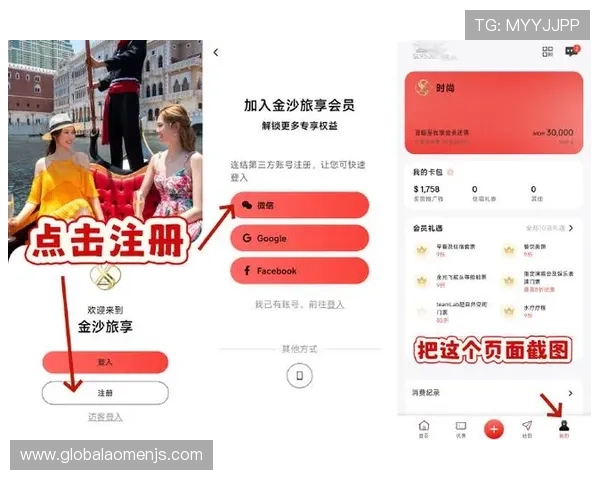The image size is (600, 480).
Task: Tap the MOP 30,000 amount on card
Action: click(553, 132)
